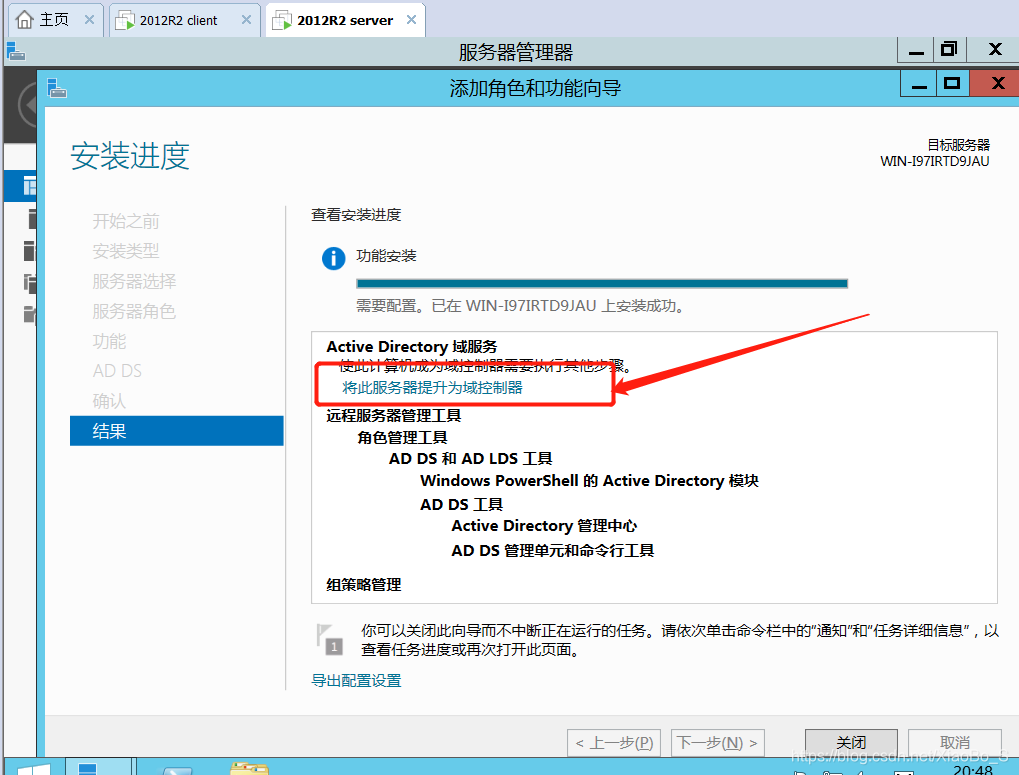
Task: Click the notification flag icon with 1
Action: pyautogui.click(x=329, y=639)
